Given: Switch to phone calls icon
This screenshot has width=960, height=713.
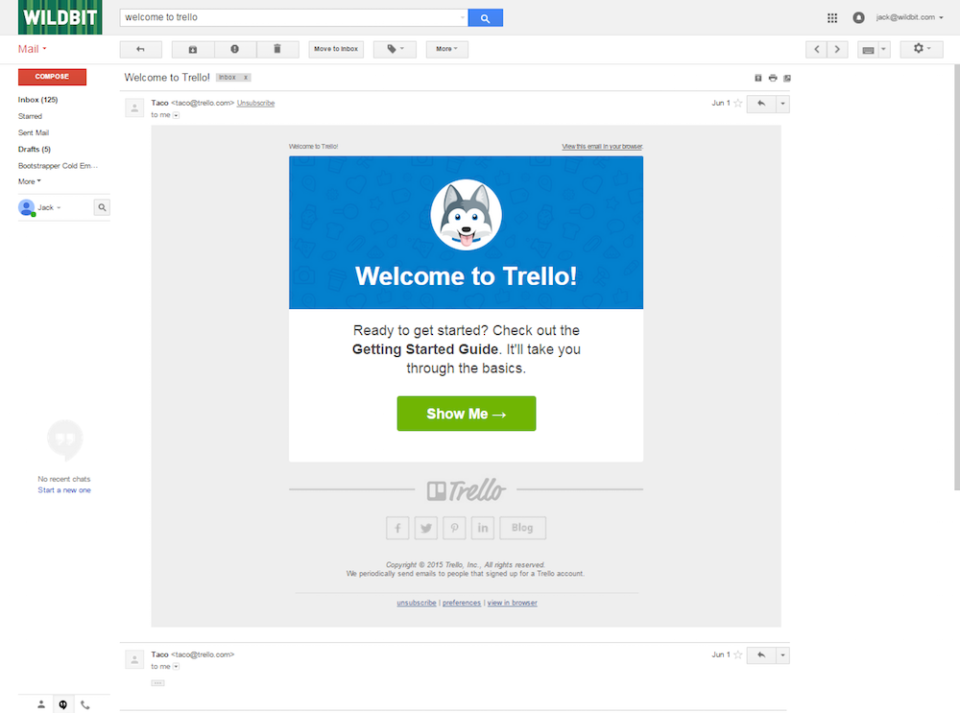Looking at the screenshot, I should (85, 704).
